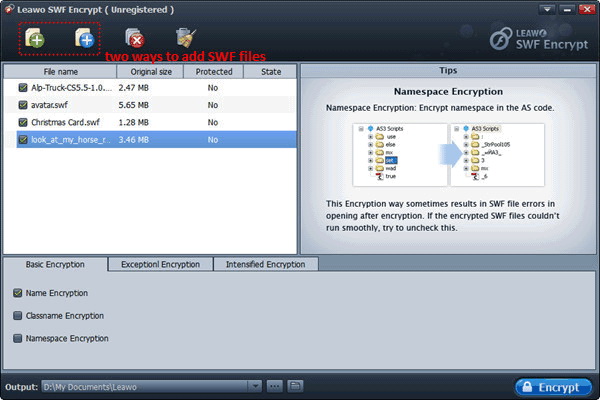This screenshot has width=600, height=400.
Task: Open the Intensified Encryption tab
Action: [266, 264]
